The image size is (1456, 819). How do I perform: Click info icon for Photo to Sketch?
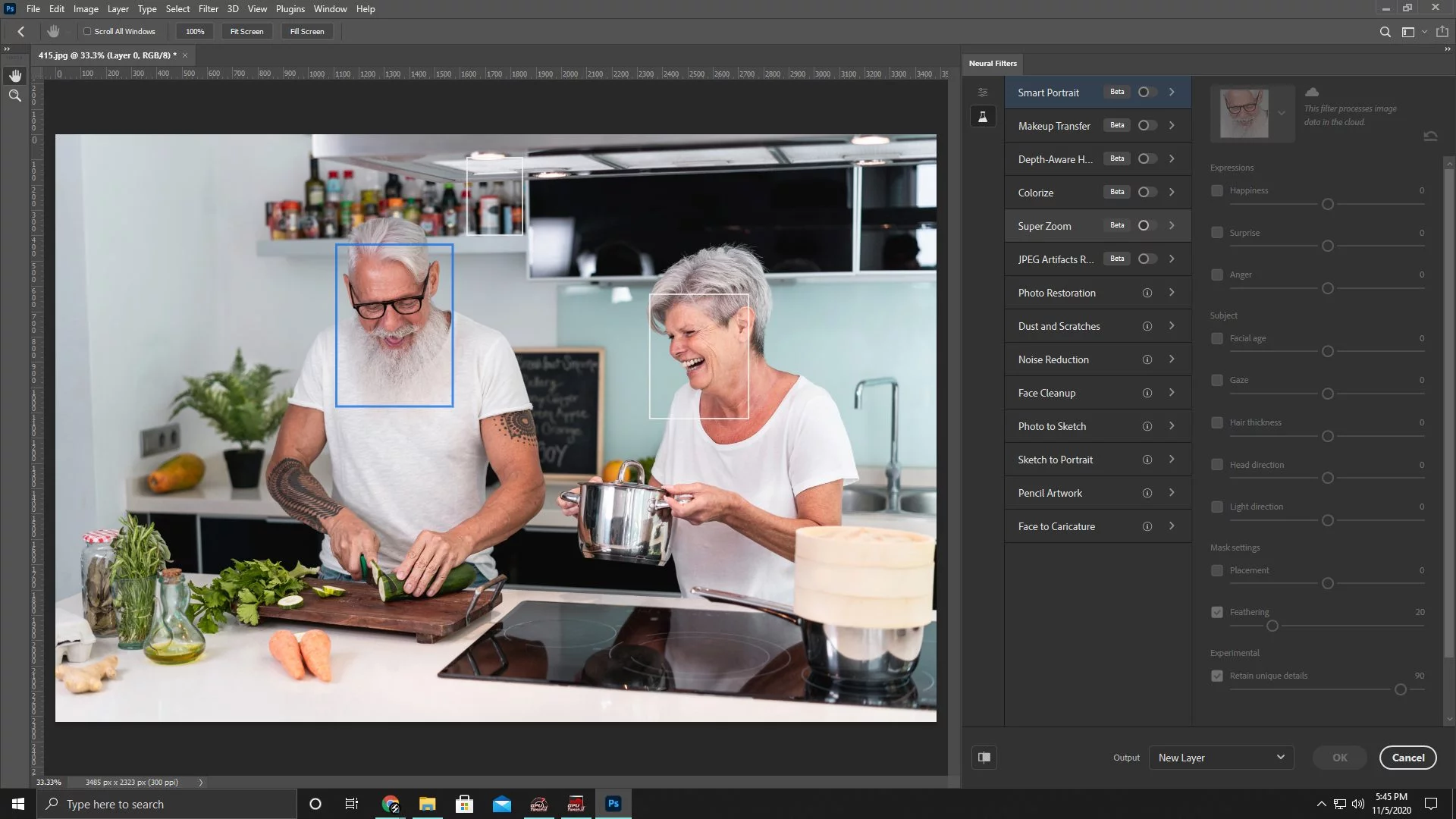[1147, 426]
